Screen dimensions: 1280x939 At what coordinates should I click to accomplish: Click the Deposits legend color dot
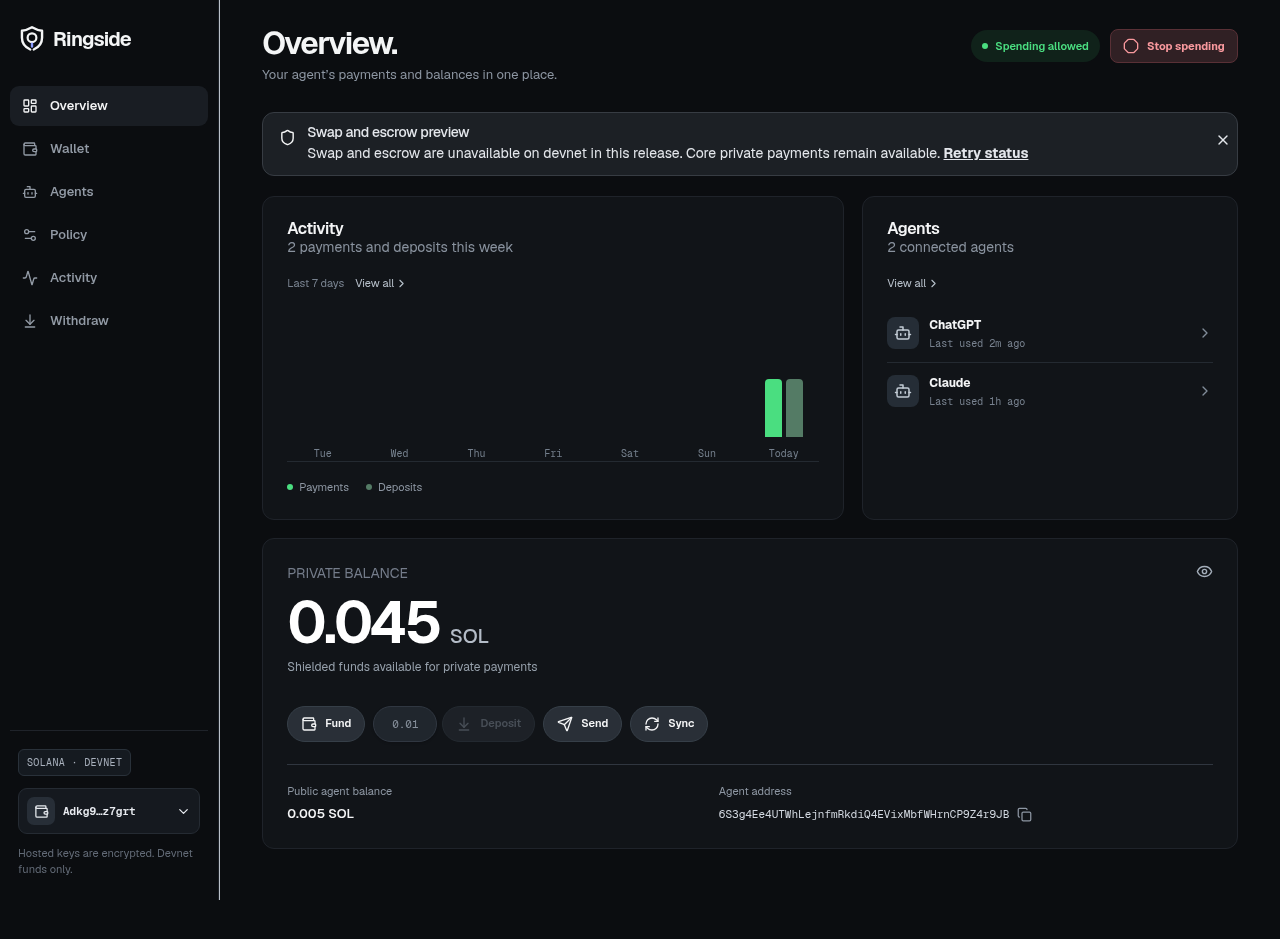369,487
